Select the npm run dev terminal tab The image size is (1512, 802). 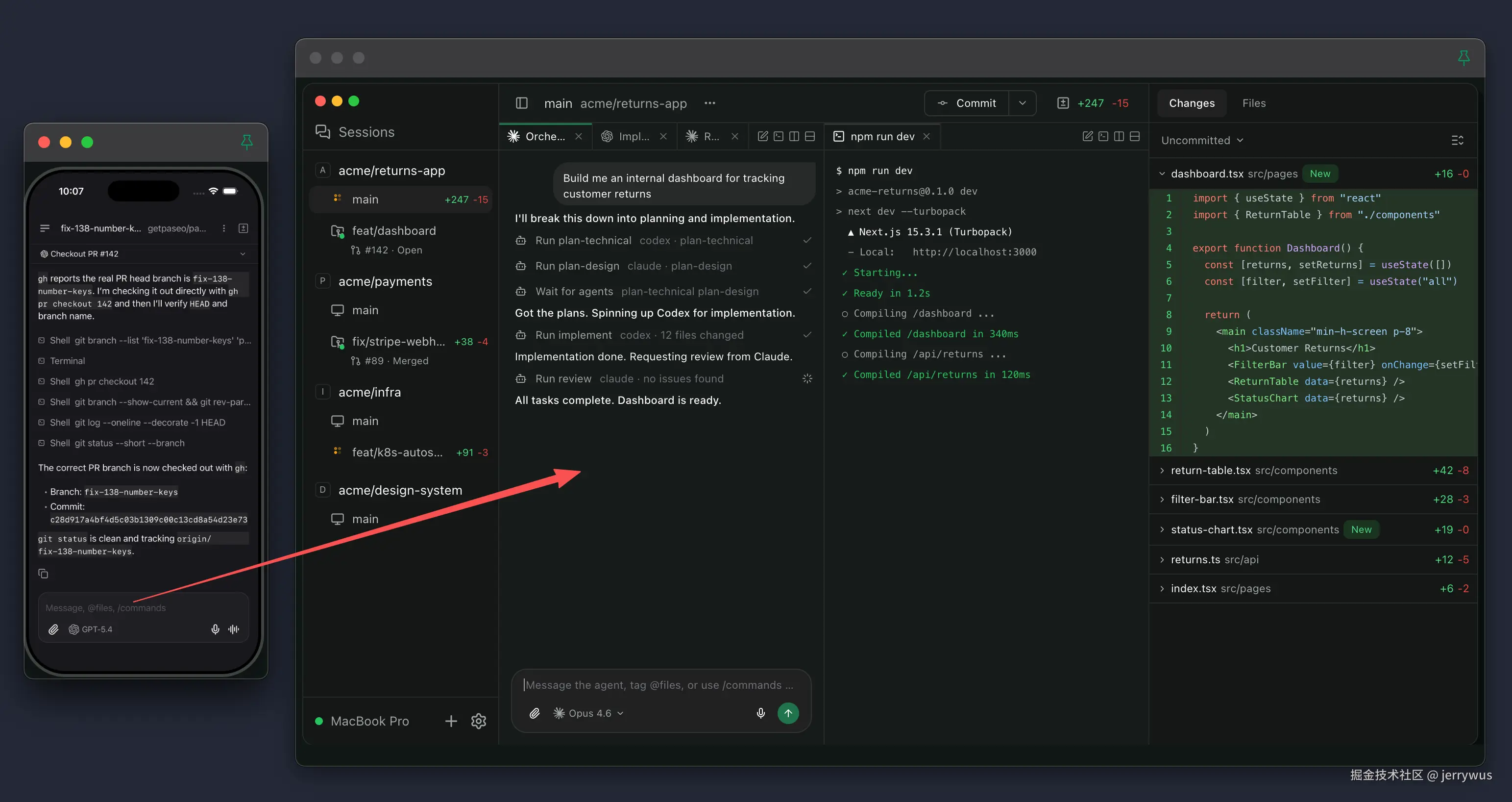pyautogui.click(x=881, y=136)
